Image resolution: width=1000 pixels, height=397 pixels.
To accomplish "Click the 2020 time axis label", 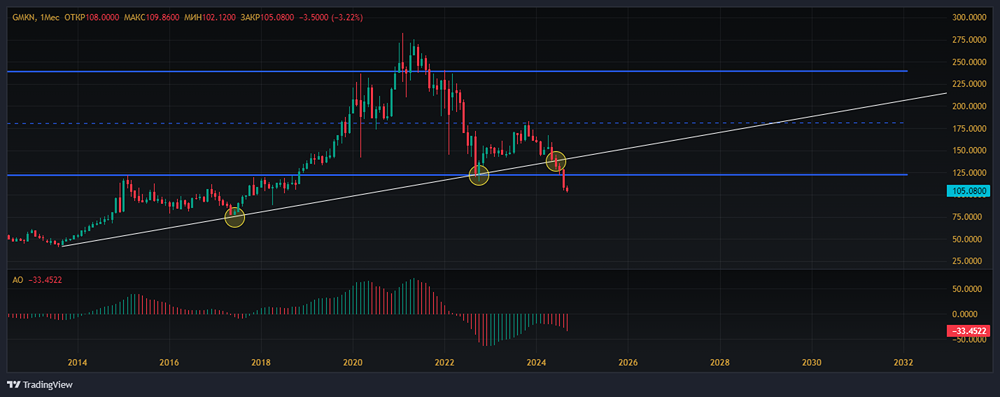I will (x=353, y=363).
